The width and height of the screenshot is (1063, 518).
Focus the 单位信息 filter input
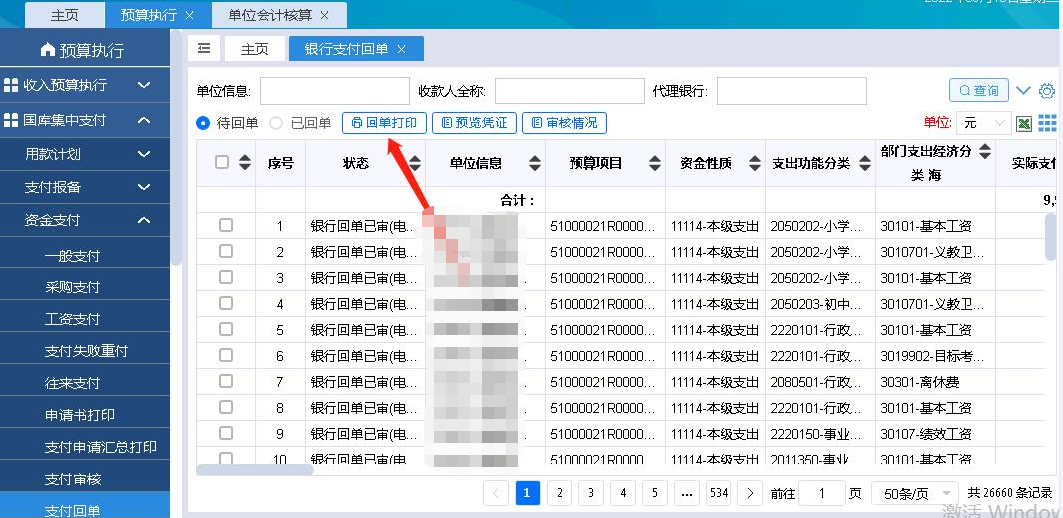coord(335,91)
